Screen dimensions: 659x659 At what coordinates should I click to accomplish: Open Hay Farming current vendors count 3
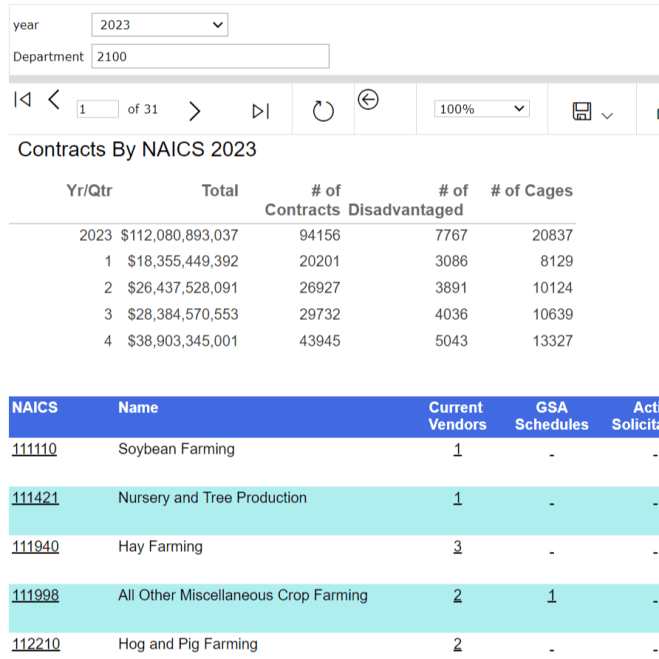458,547
